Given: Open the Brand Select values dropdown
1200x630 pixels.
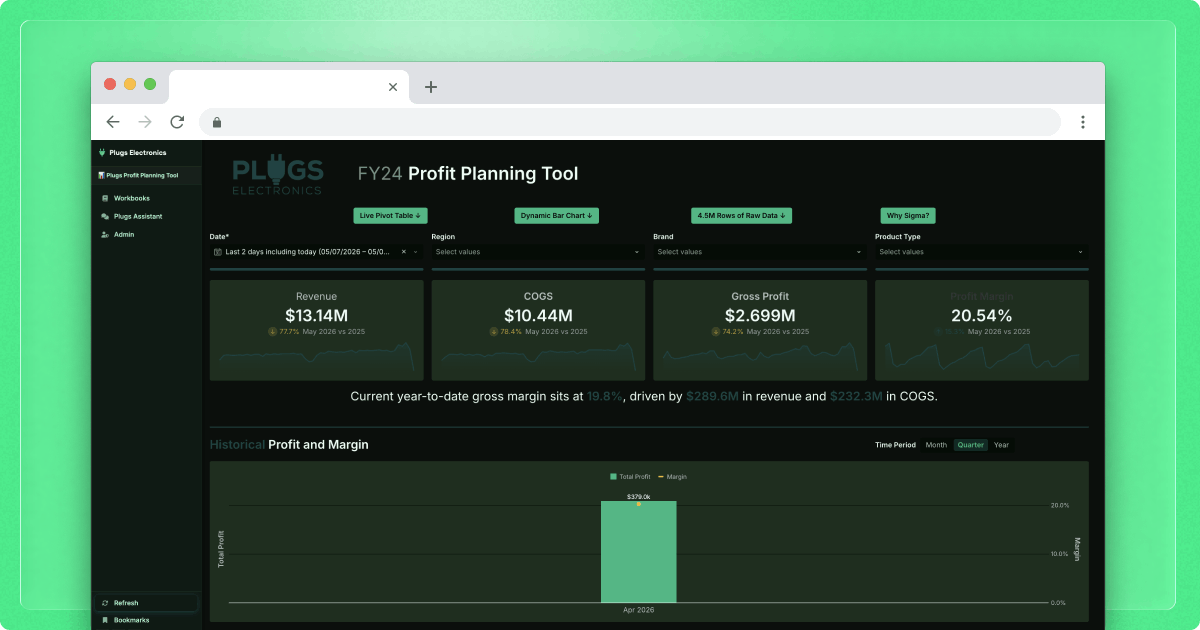Looking at the screenshot, I should [x=760, y=252].
